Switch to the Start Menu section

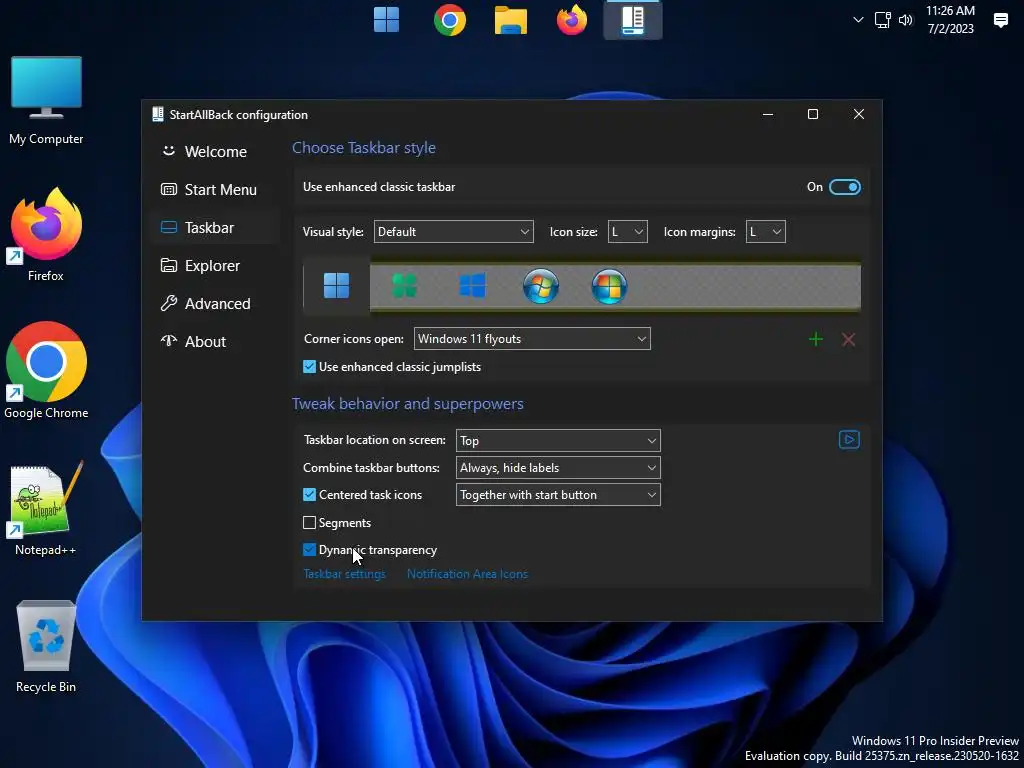[216, 190]
